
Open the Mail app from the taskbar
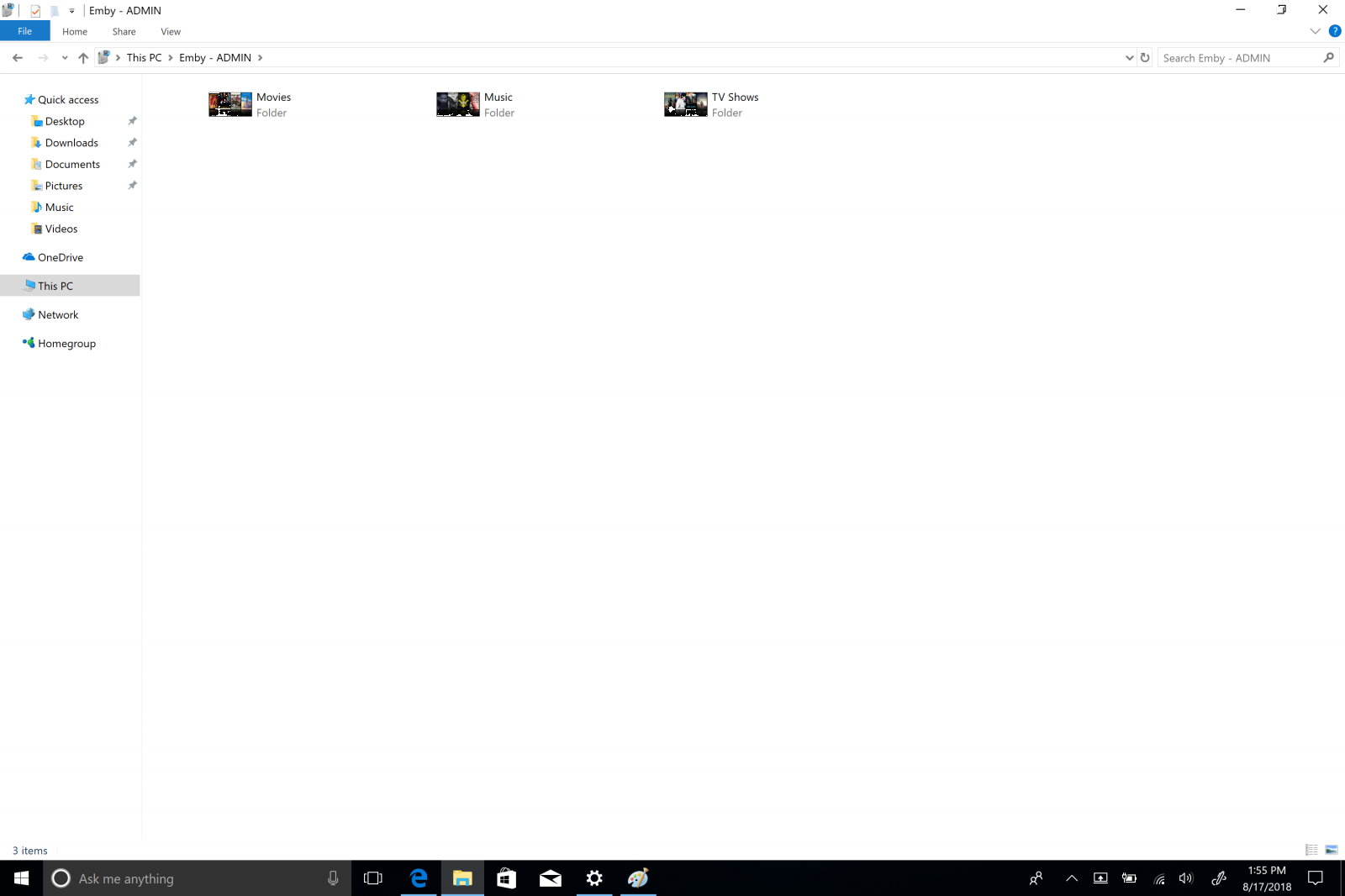[x=551, y=878]
